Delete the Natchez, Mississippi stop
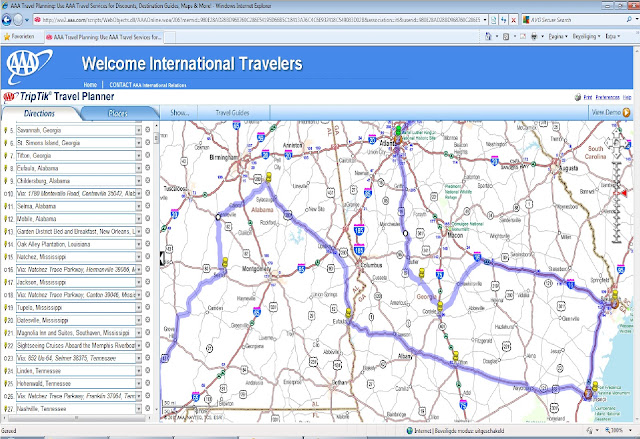640x439 pixels. click(x=148, y=256)
